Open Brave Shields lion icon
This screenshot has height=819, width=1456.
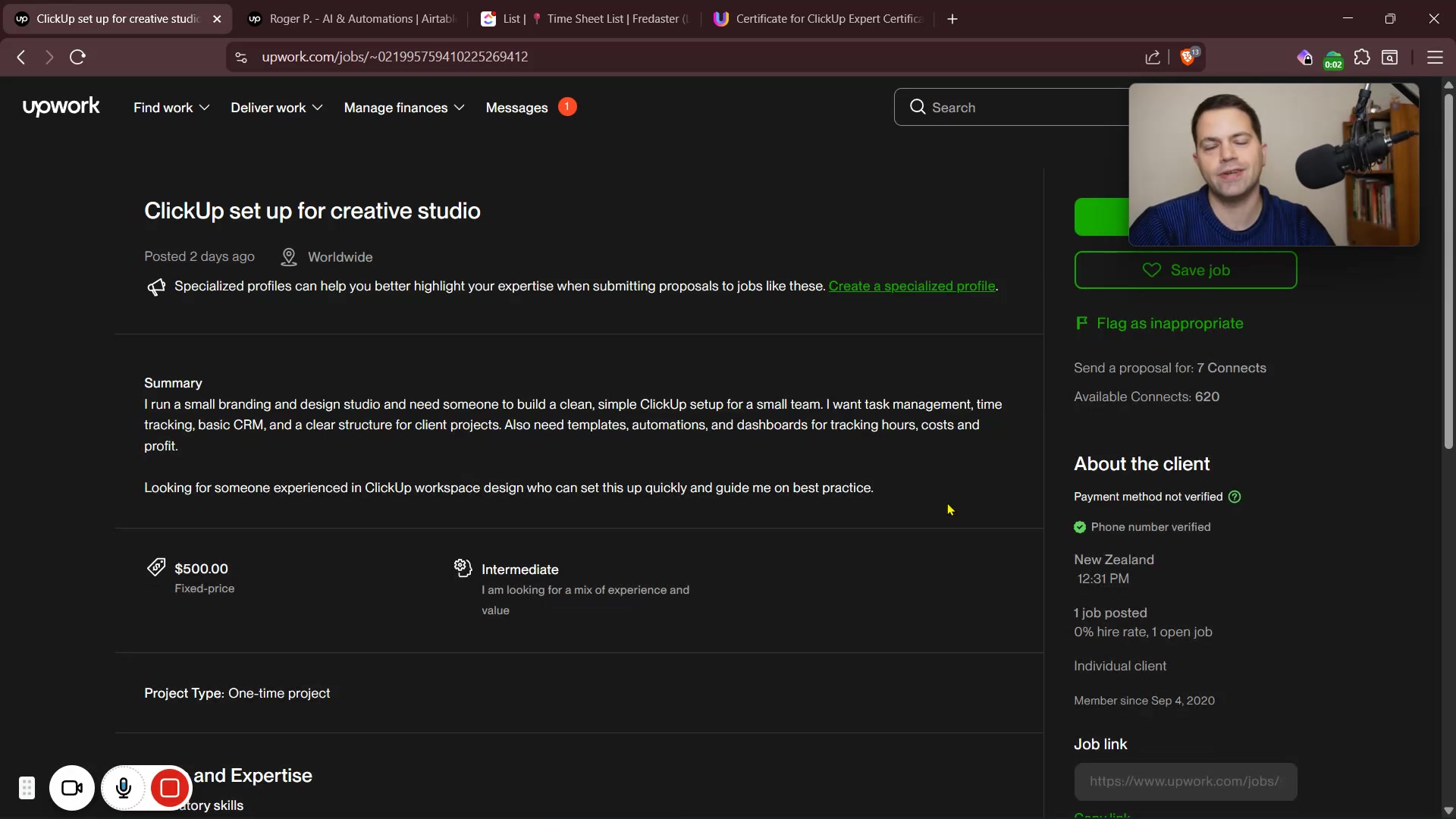coord(1188,57)
